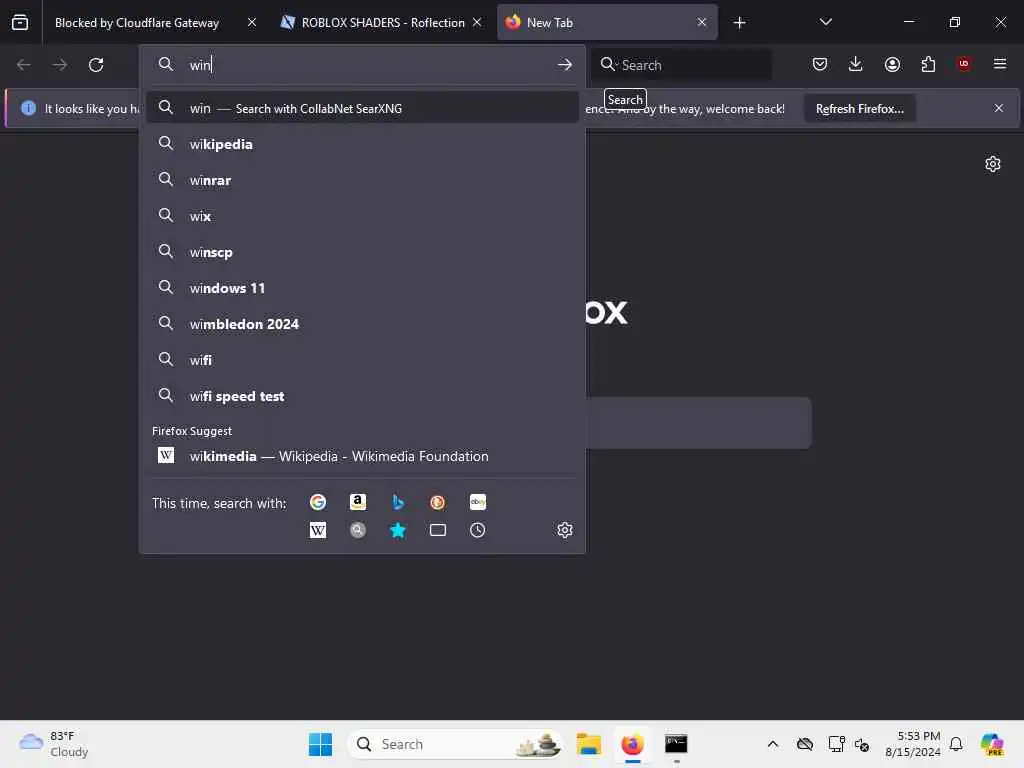Open Copilot preview icon in taskbar
Screen dimensions: 1024x768
[x=991, y=744]
